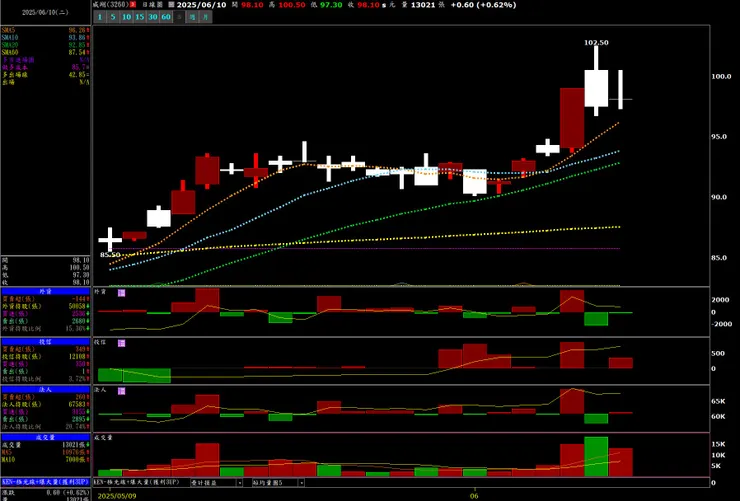Click red arrow icon beside stock code 3260
This screenshot has width=740, height=501.
coord(133,5)
